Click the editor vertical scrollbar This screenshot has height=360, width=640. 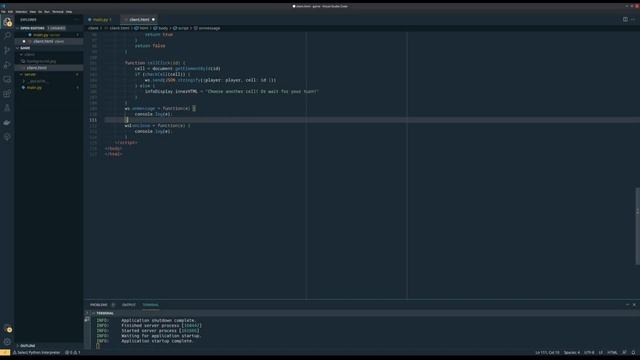tap(638, 226)
